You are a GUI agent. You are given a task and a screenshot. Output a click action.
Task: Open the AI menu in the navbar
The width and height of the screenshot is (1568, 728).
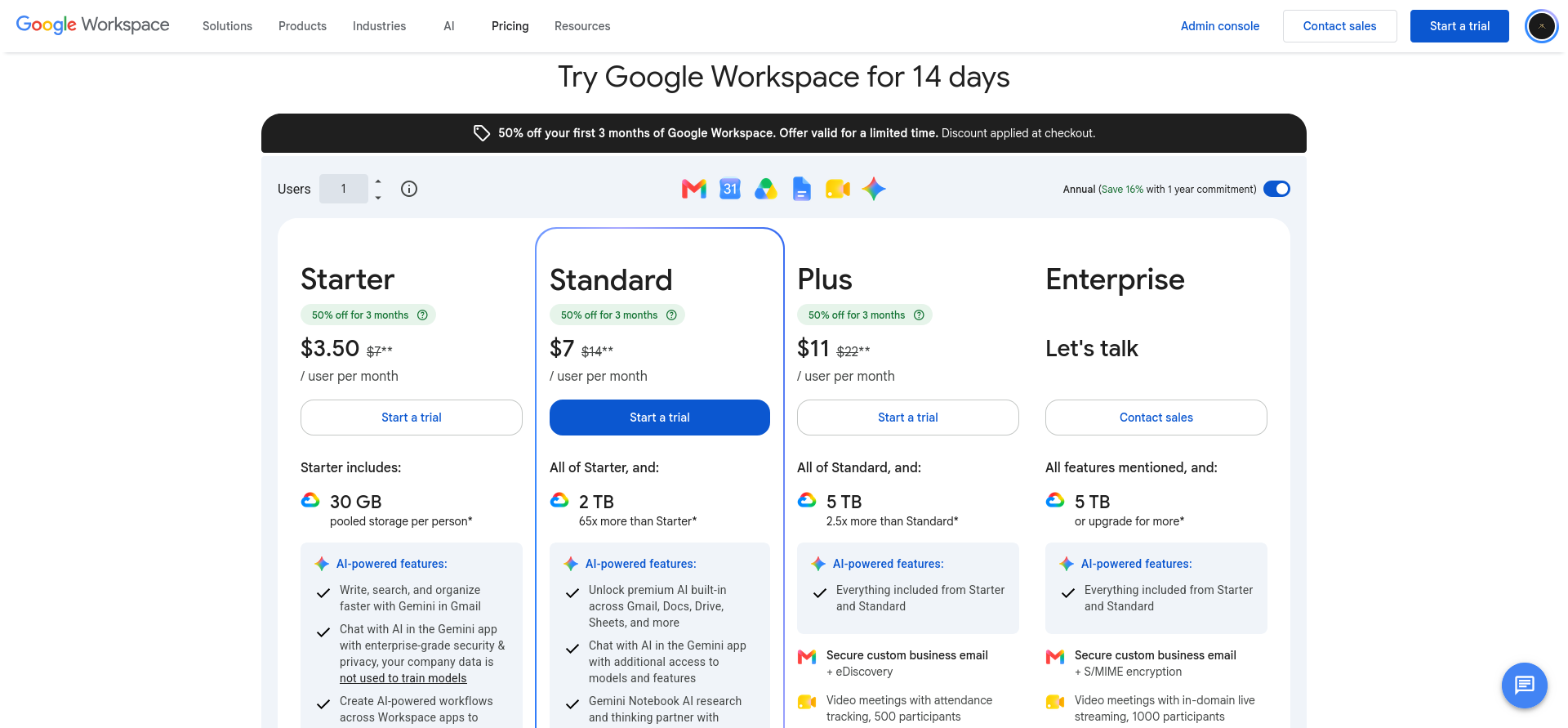448,26
